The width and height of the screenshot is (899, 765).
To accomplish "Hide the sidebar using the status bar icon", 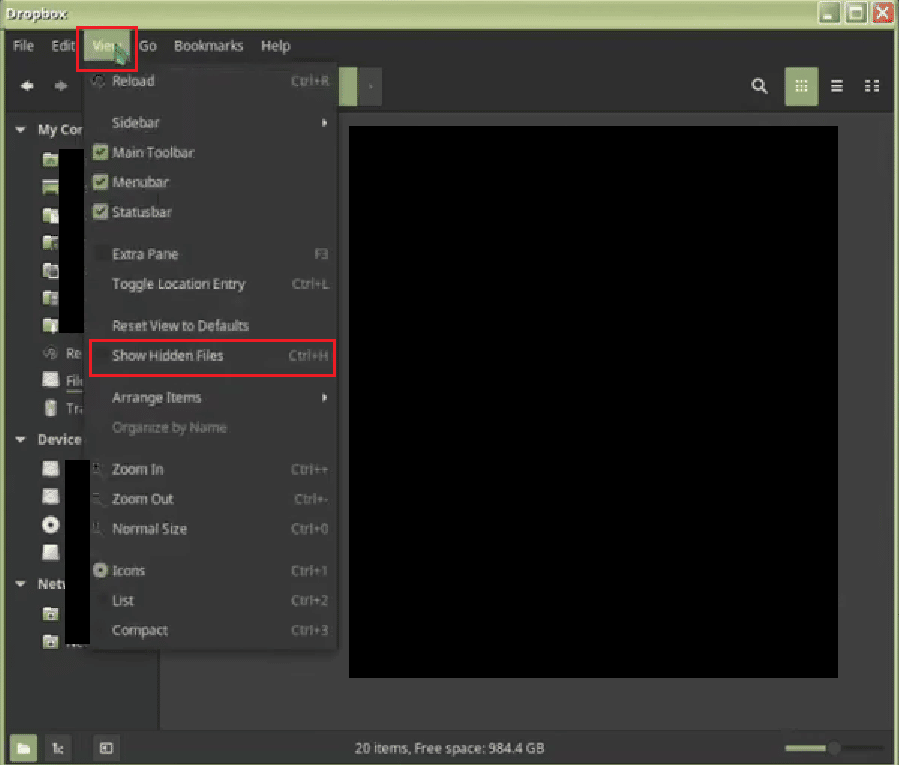I will tap(106, 748).
